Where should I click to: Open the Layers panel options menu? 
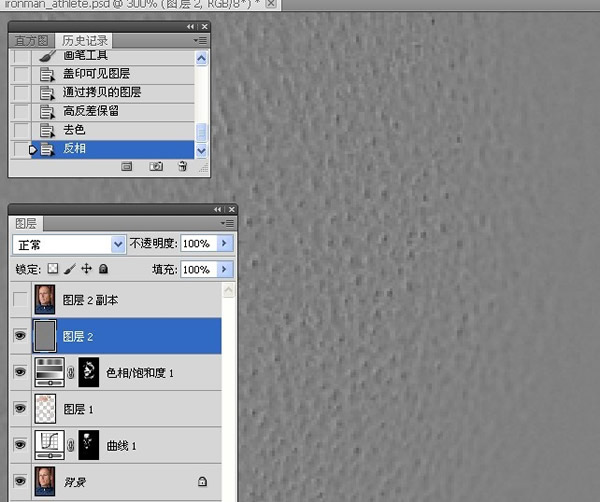[x=227, y=223]
